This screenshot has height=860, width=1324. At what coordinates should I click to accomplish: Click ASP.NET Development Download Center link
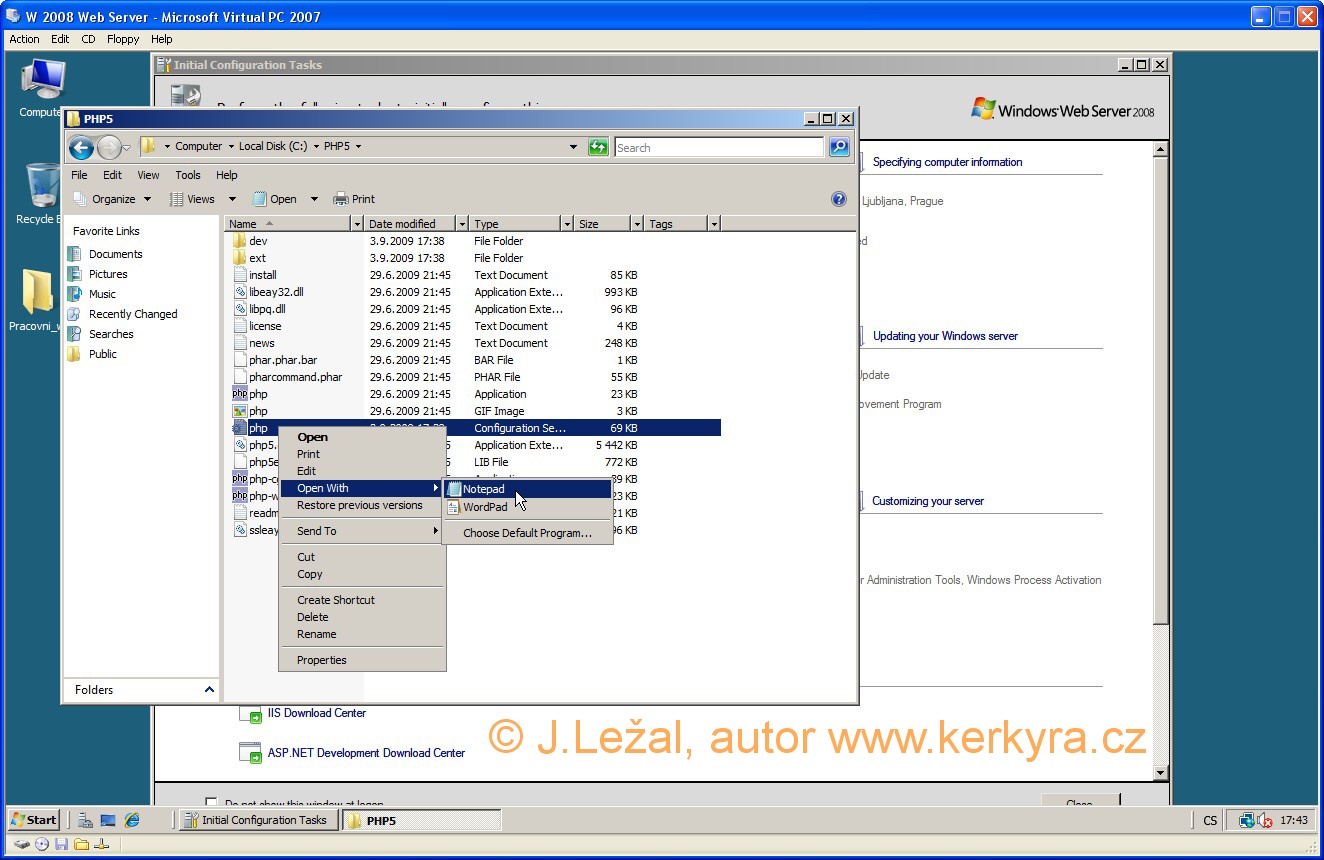(x=366, y=753)
